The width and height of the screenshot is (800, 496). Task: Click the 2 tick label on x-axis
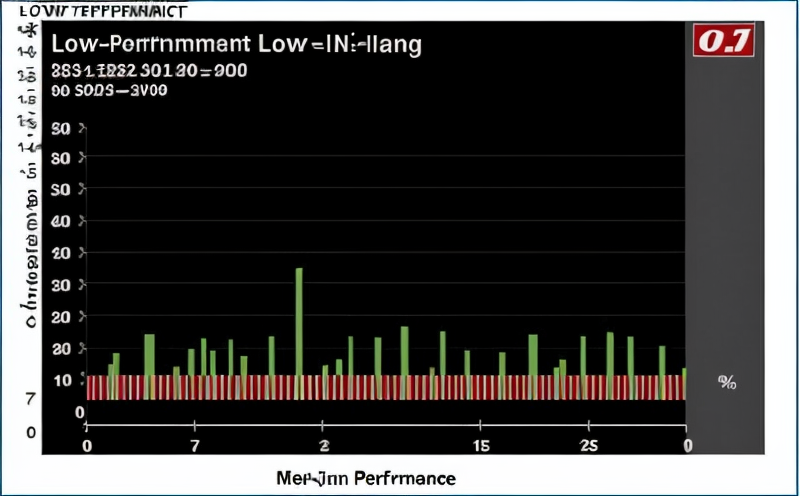pos(323,445)
